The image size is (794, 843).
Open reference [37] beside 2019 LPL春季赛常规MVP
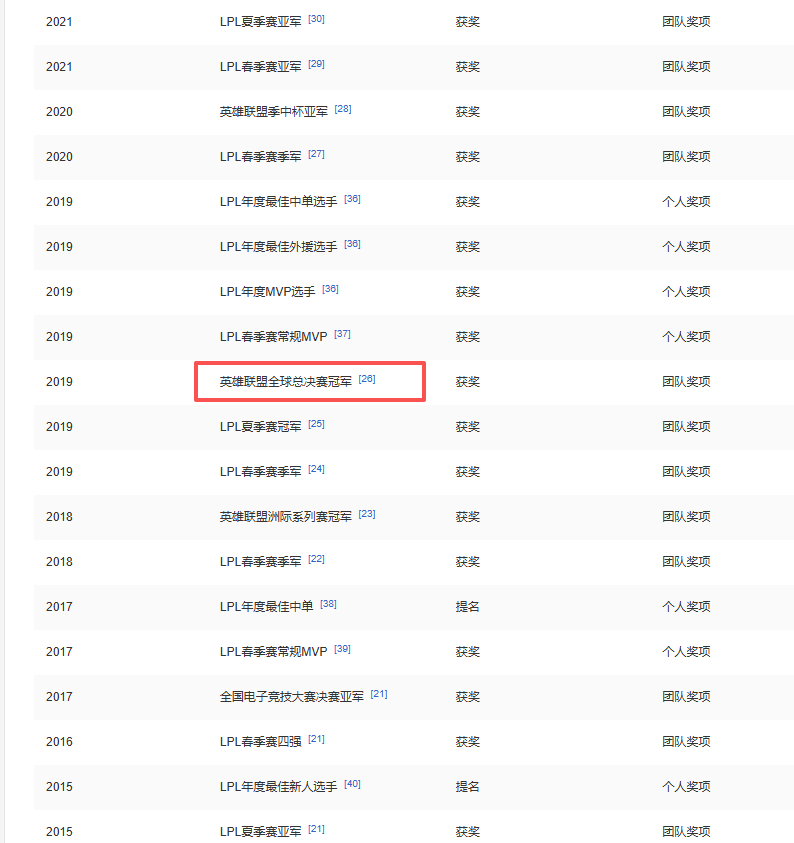[342, 334]
